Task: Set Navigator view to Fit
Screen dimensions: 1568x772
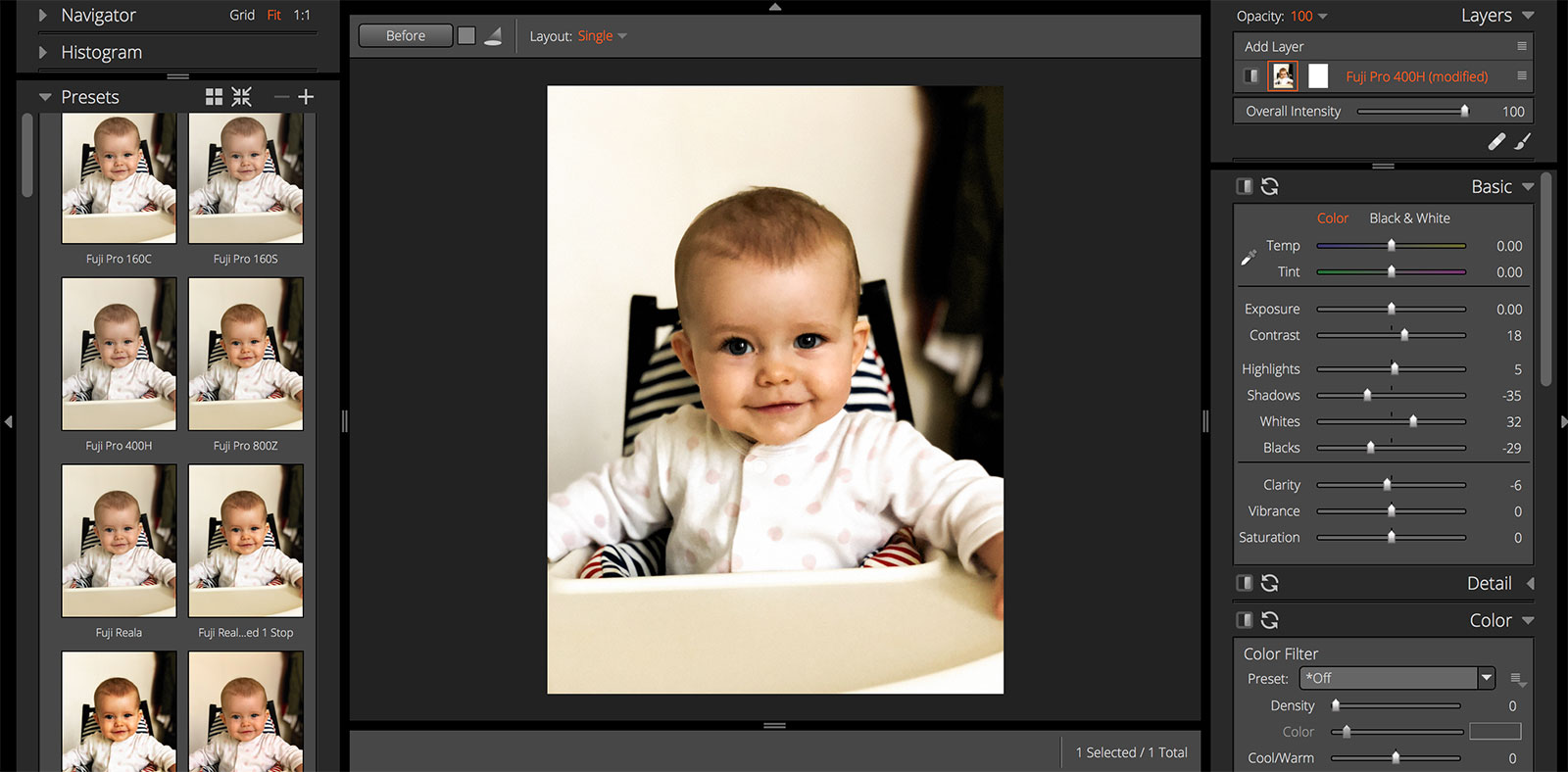Action: [274, 15]
